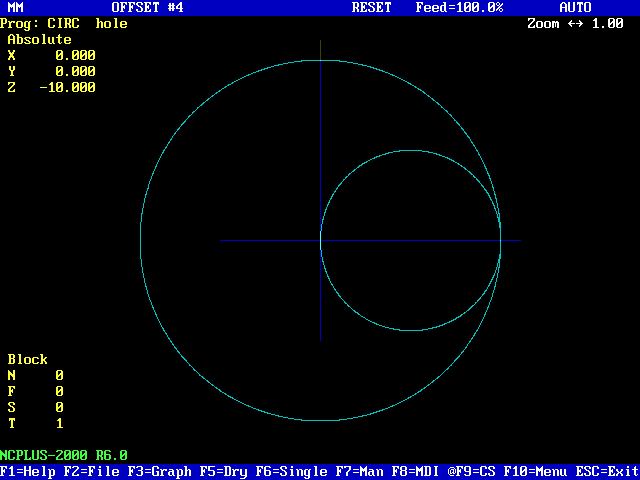Switch to F7=Man mode
This screenshot has width=640, height=480.
360,472
